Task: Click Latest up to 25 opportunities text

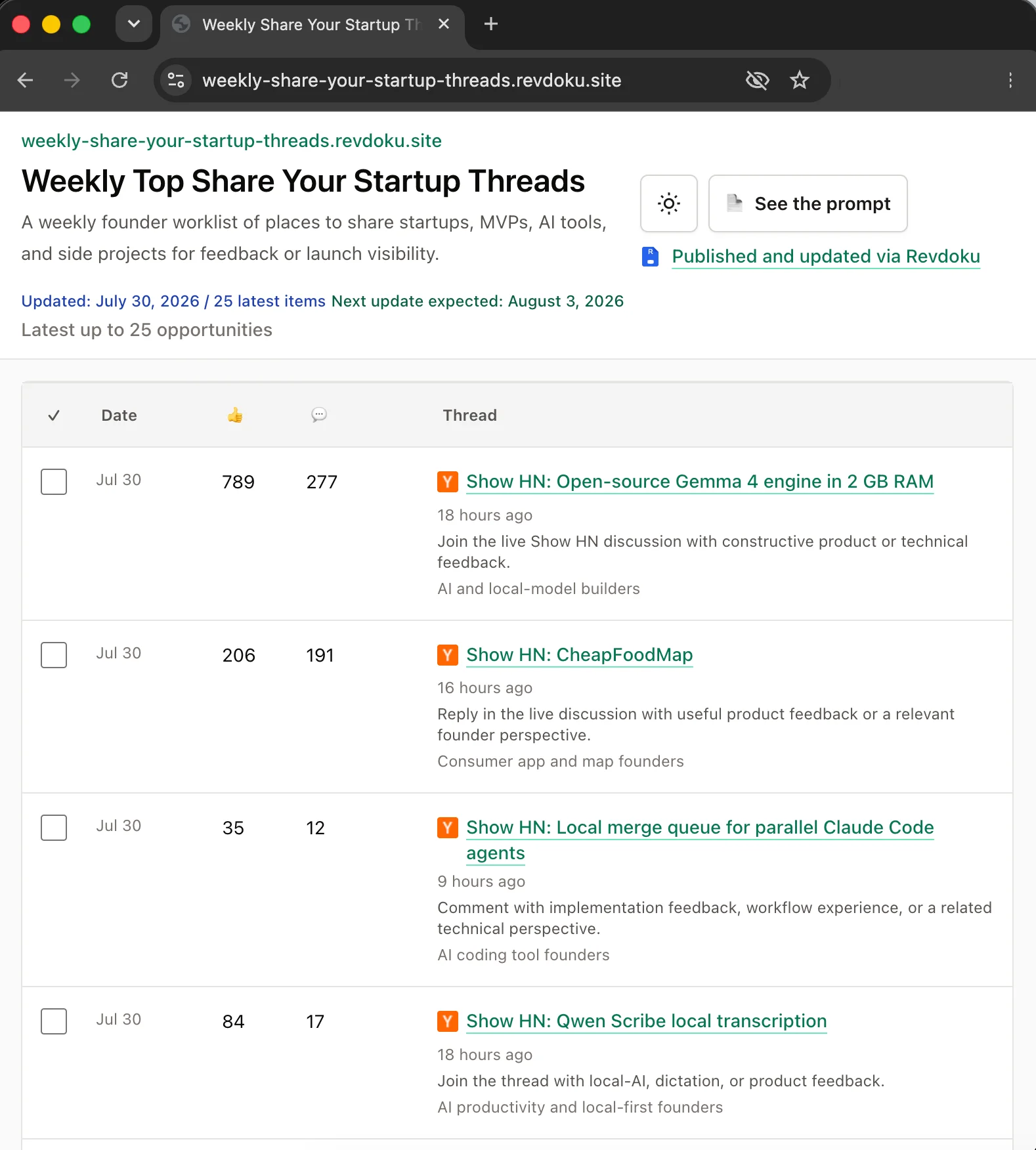Action: pyautogui.click(x=147, y=330)
